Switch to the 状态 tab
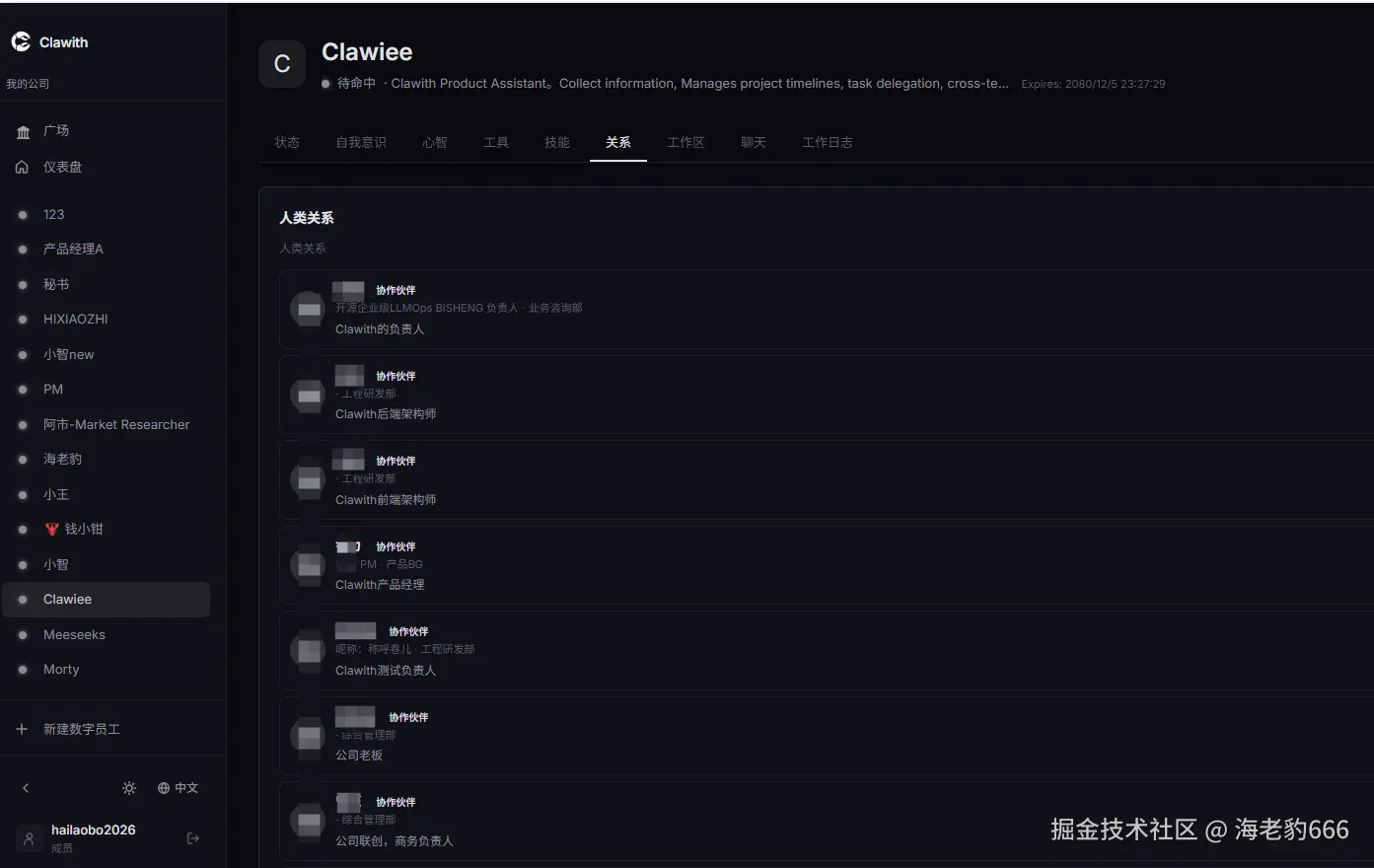This screenshot has width=1374, height=868. [x=287, y=142]
